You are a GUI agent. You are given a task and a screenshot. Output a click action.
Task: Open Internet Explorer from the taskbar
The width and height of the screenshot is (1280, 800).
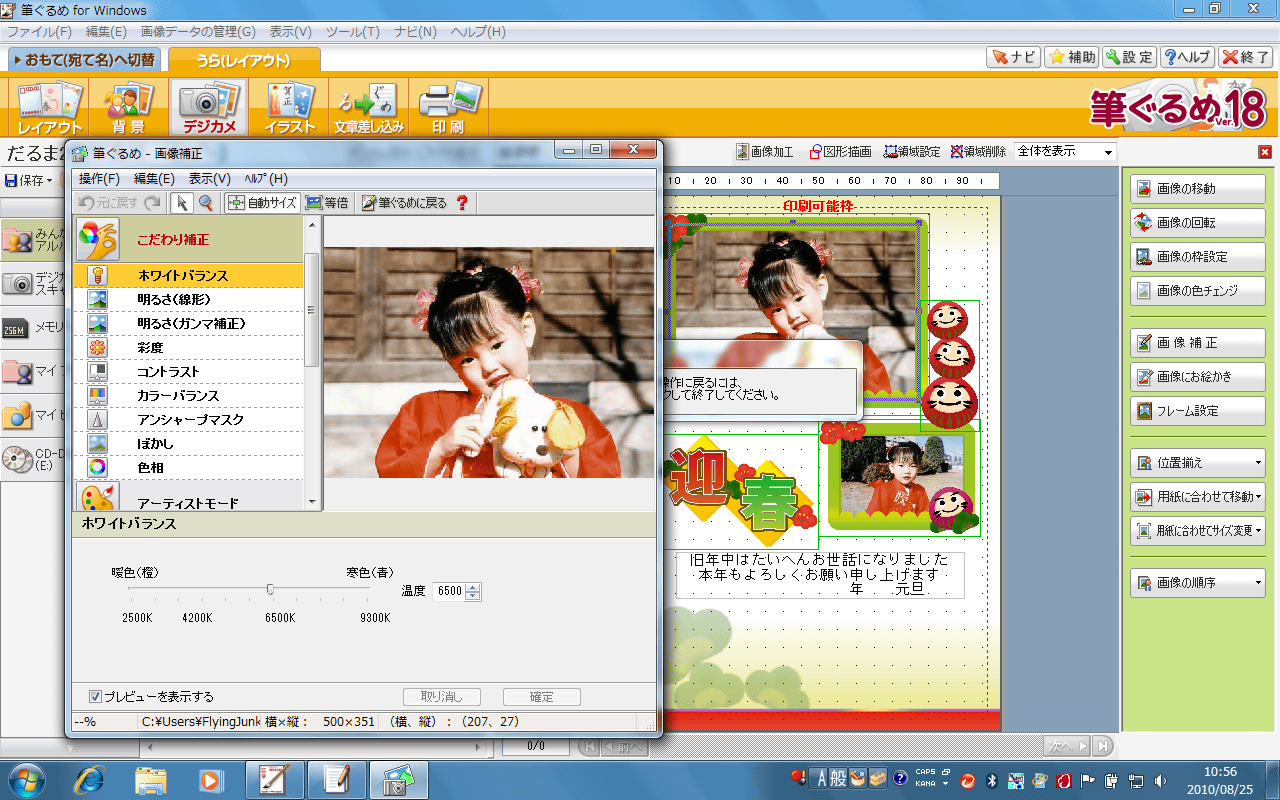click(89, 780)
